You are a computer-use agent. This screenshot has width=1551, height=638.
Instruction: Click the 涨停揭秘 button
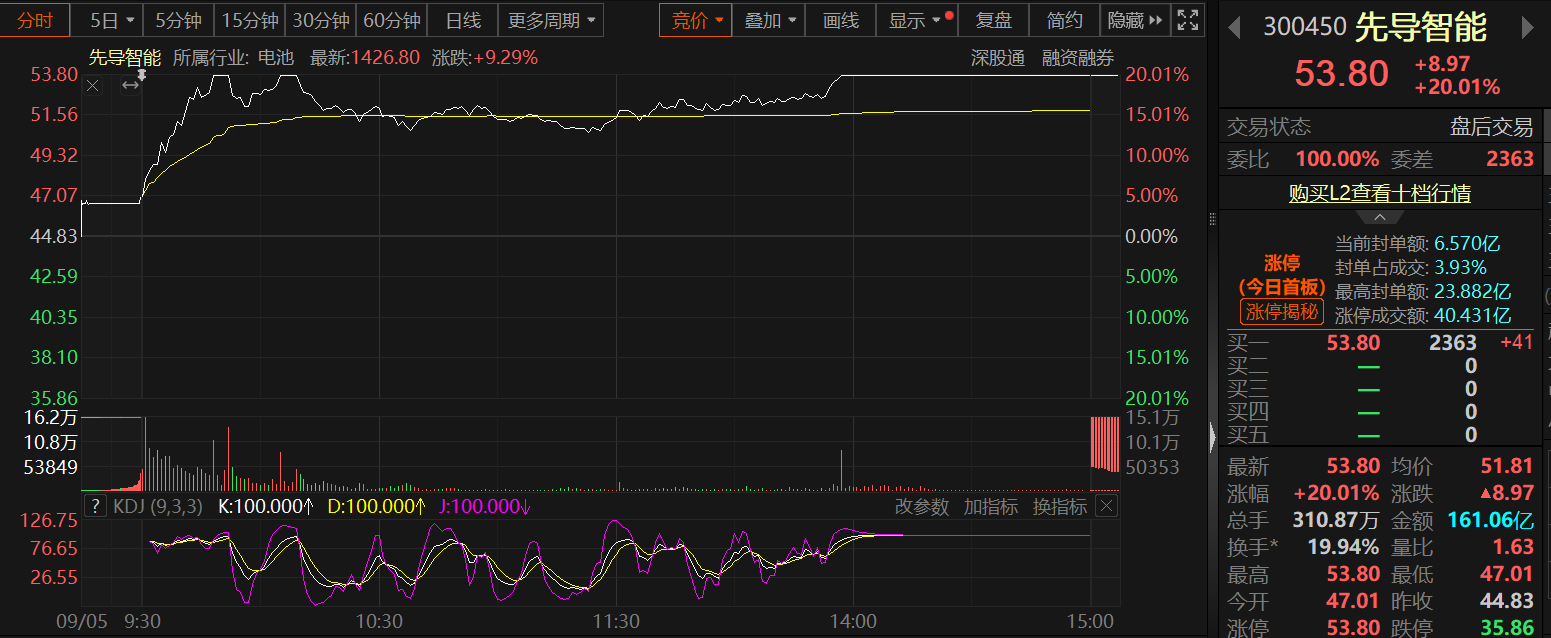coord(1282,312)
